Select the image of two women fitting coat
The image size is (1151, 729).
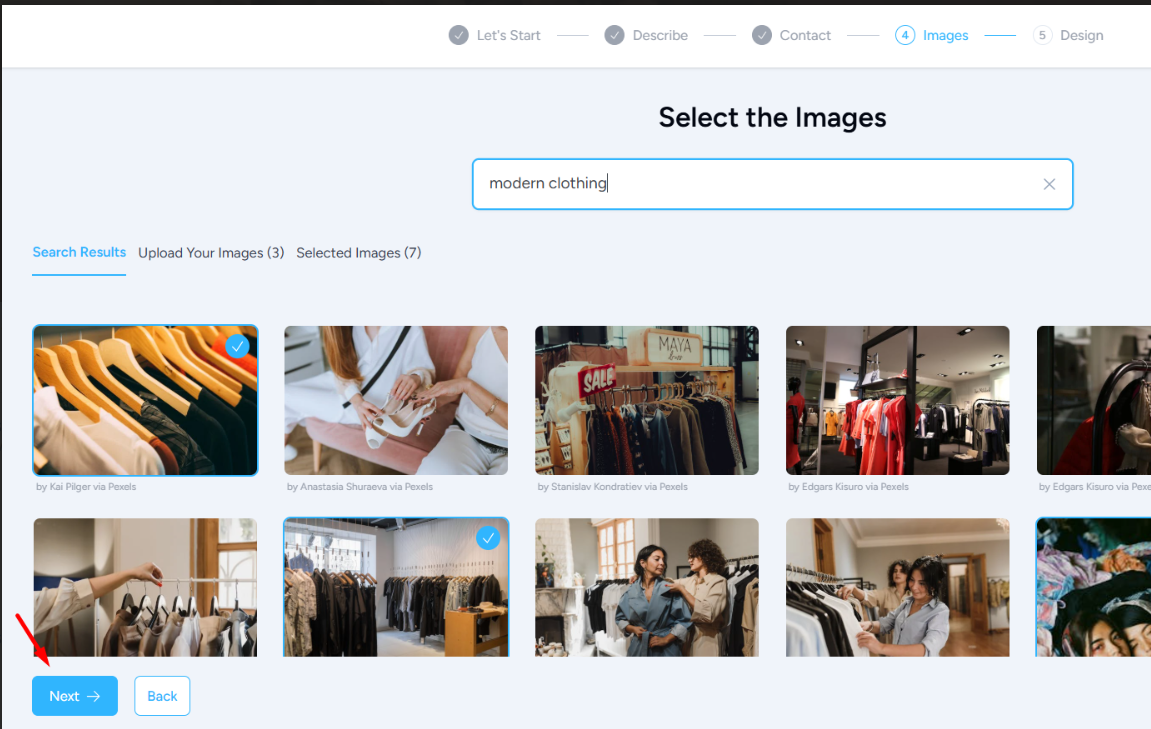tap(646, 587)
